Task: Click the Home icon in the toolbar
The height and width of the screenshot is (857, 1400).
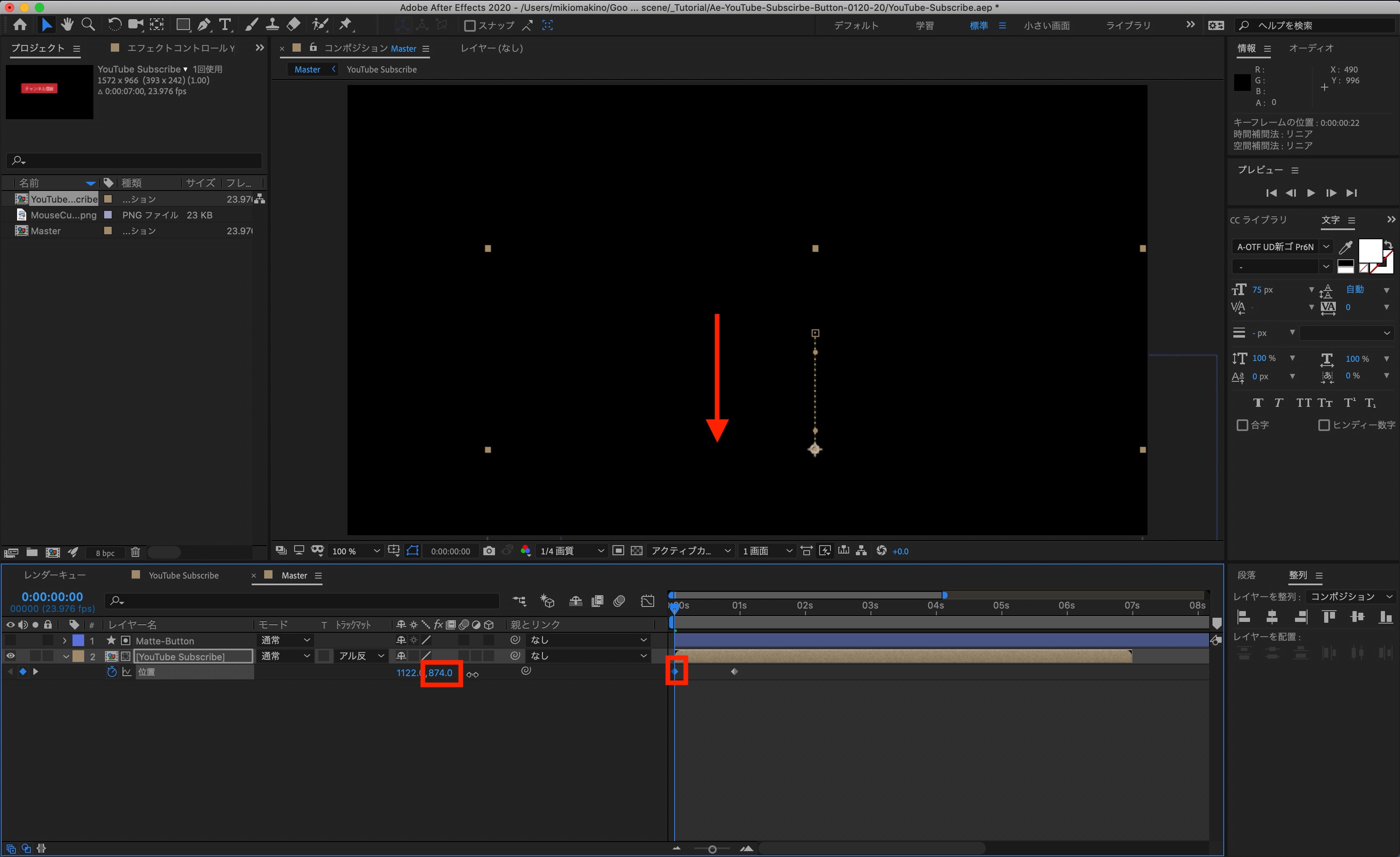Action: click(x=20, y=25)
